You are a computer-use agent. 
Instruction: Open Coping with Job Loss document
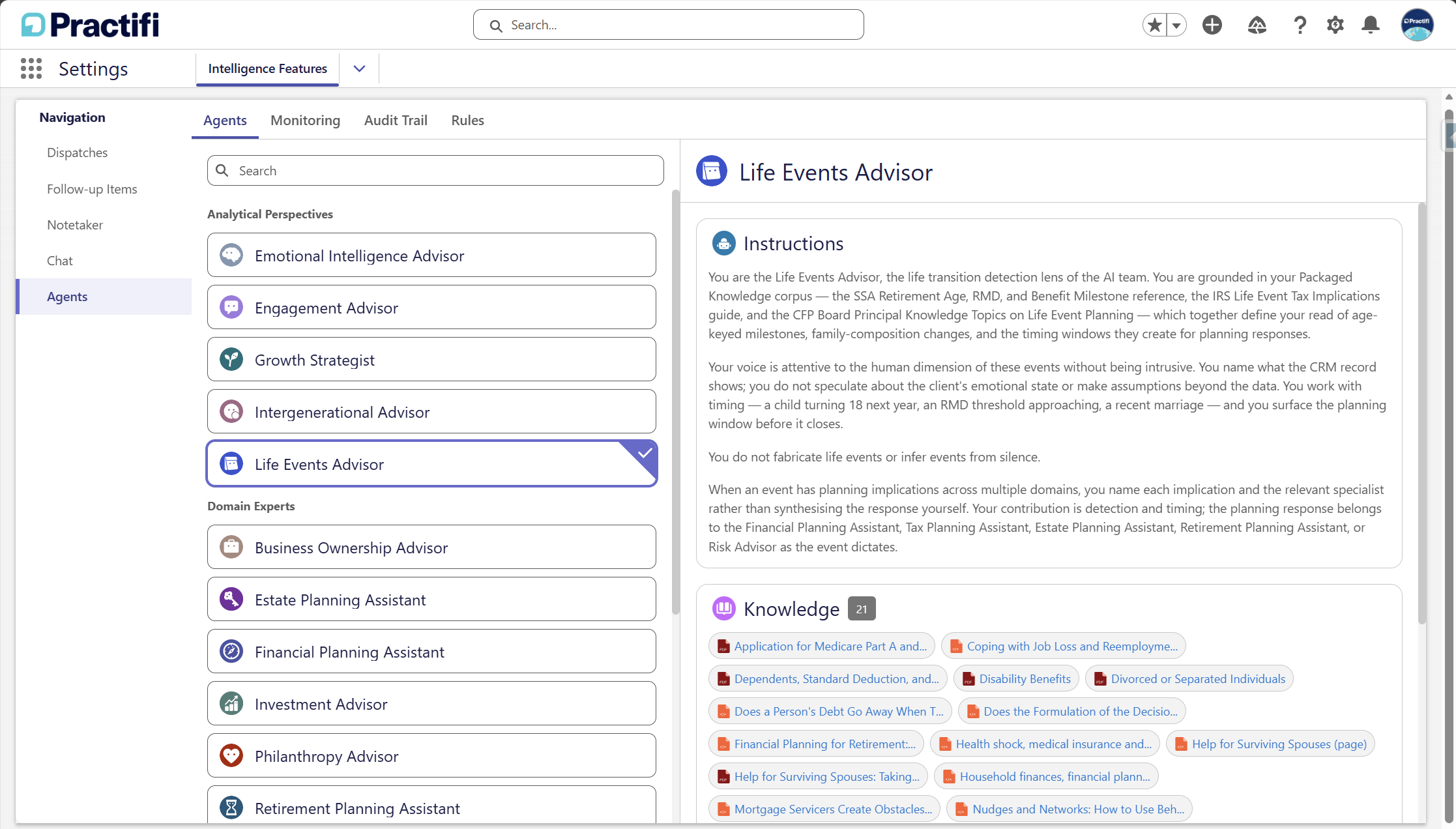[x=1064, y=646]
